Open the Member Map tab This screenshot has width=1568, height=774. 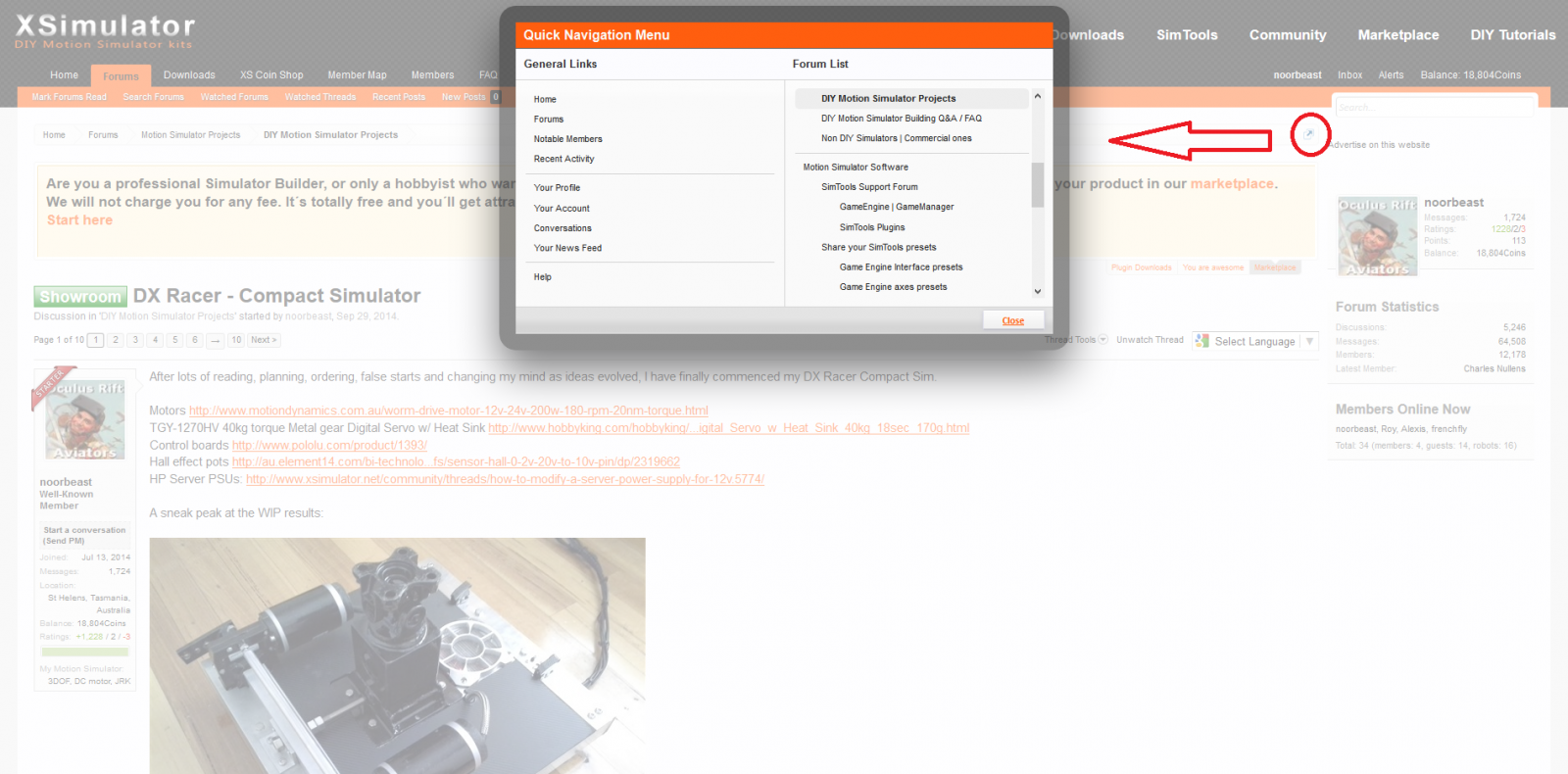(357, 75)
